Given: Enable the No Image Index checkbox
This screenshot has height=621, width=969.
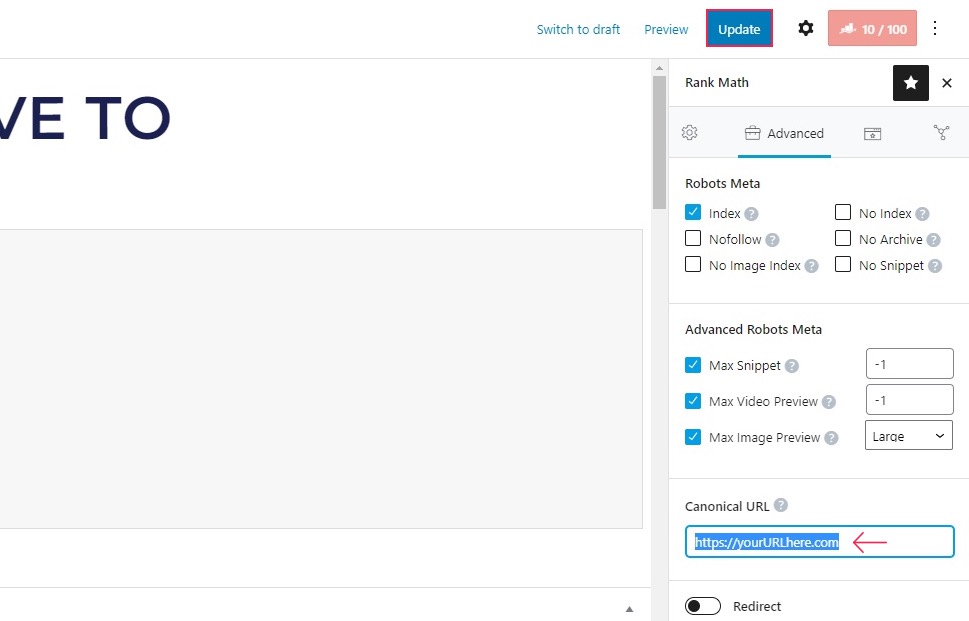Looking at the screenshot, I should [x=693, y=264].
